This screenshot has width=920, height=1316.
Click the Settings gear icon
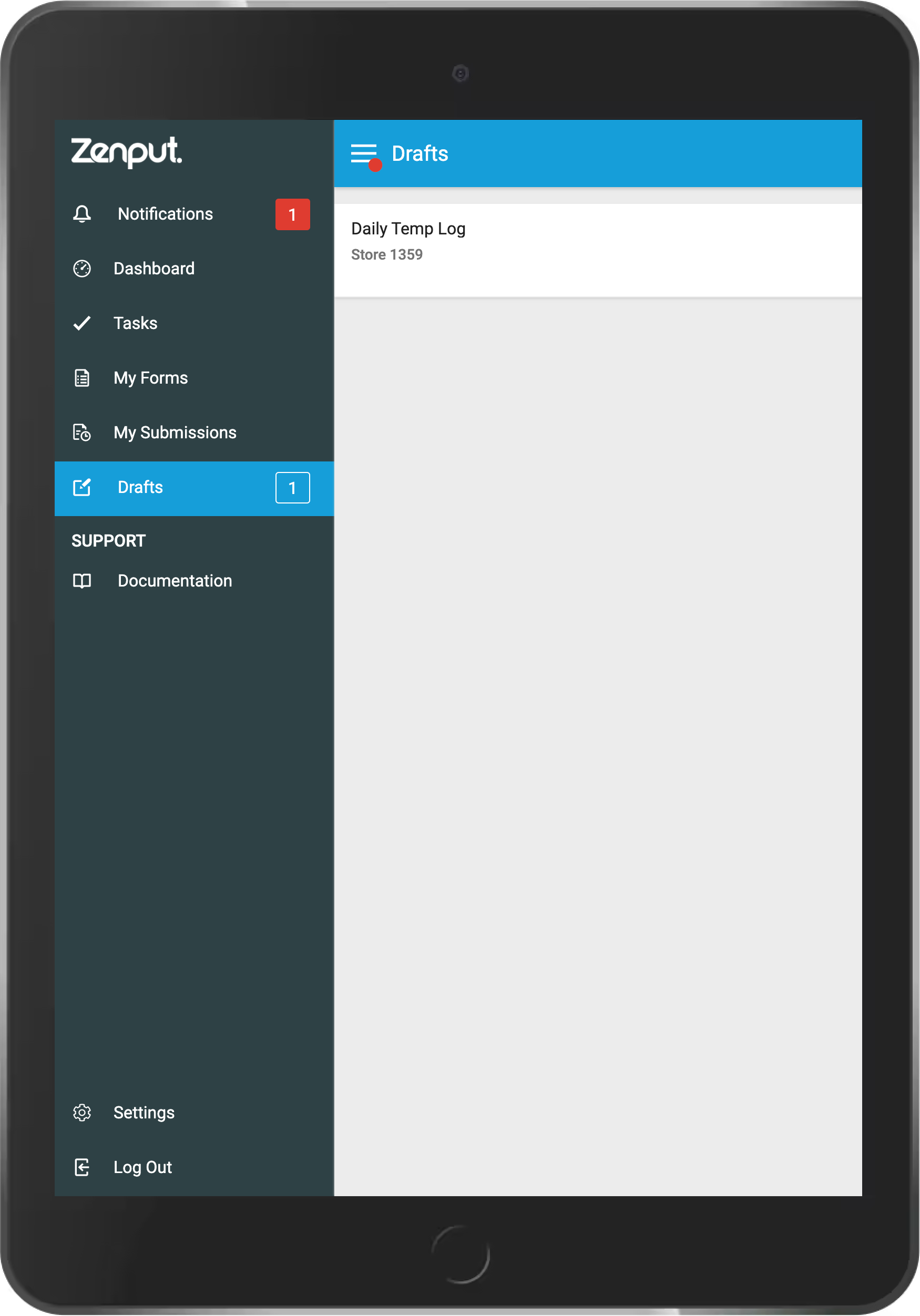82,1113
